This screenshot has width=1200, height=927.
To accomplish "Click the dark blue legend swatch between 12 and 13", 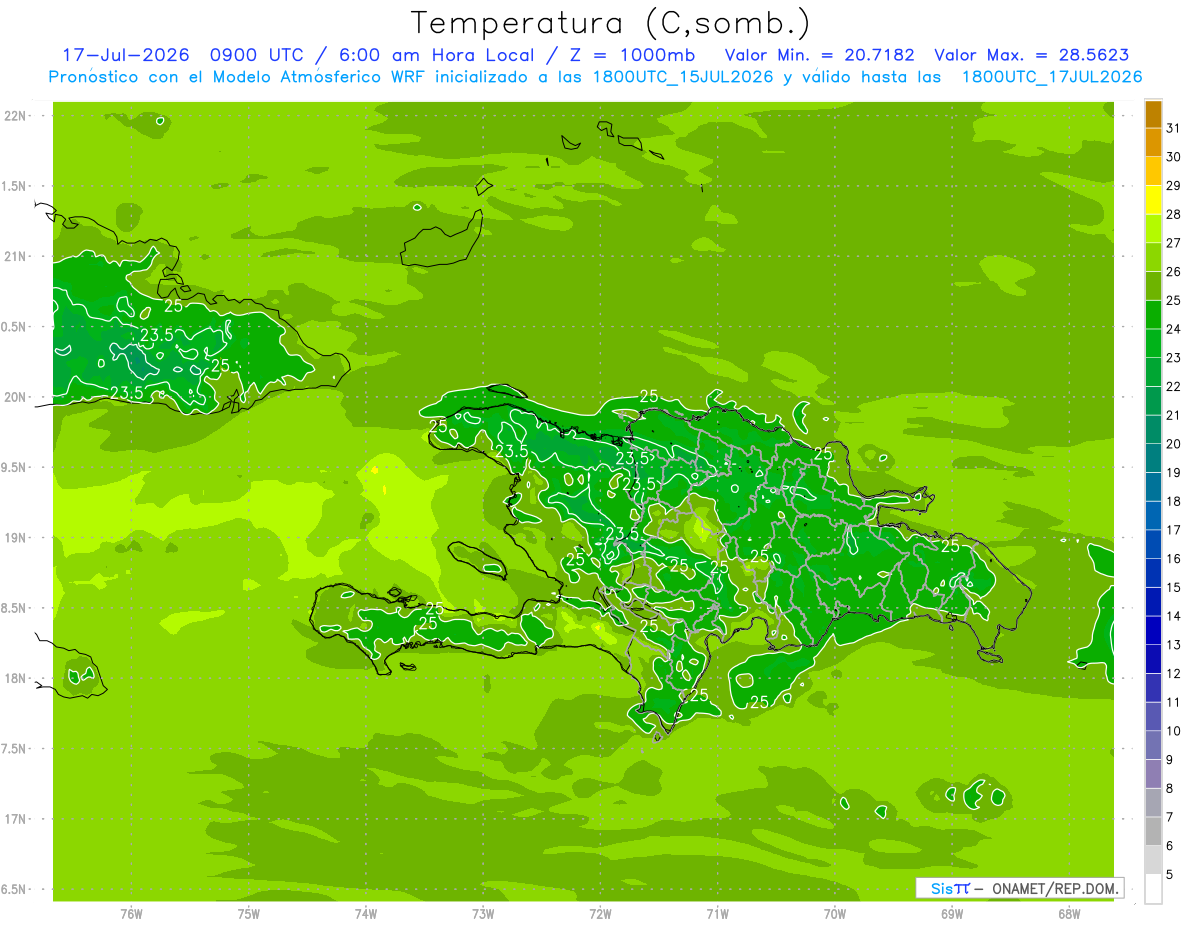I will (1153, 659).
